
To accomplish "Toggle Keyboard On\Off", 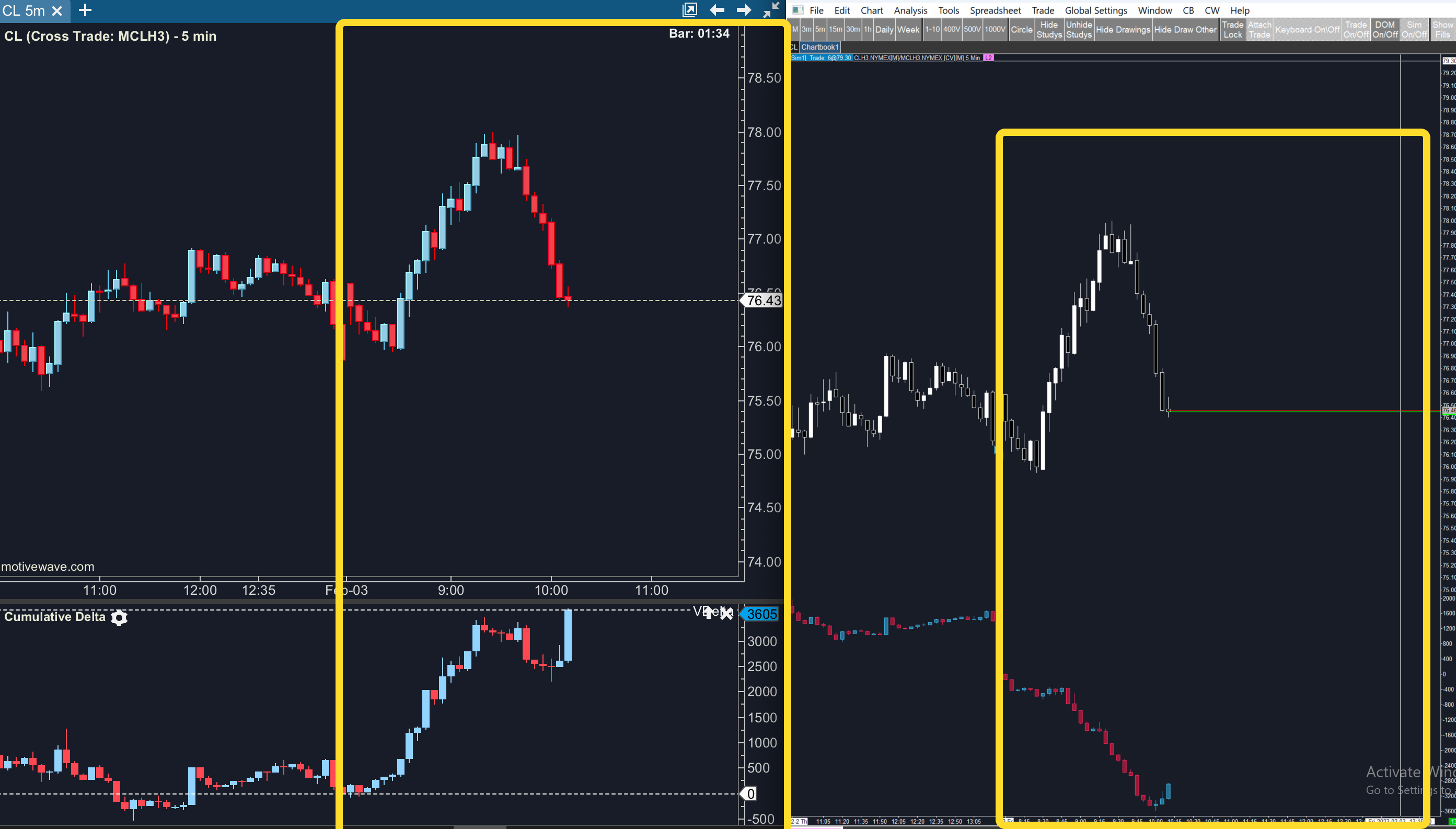I will pyautogui.click(x=1308, y=30).
